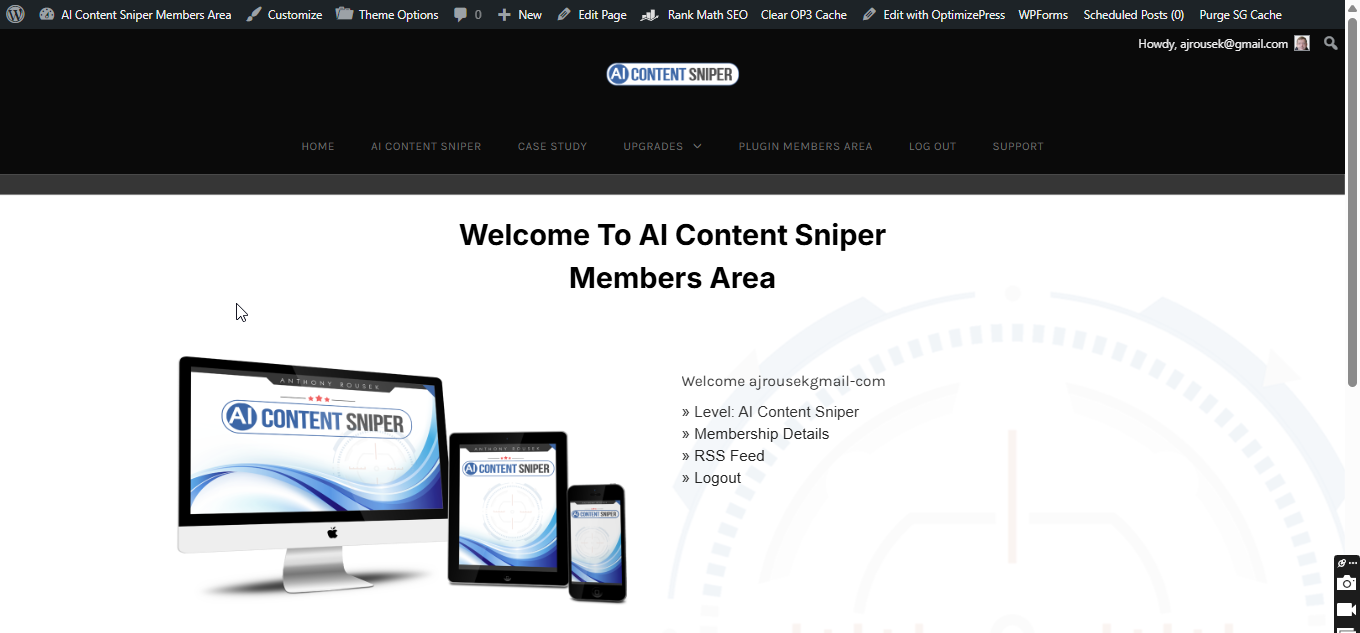Screen dimensions: 1360x633
Task: Click the Logout link under welcome
Action: click(717, 478)
